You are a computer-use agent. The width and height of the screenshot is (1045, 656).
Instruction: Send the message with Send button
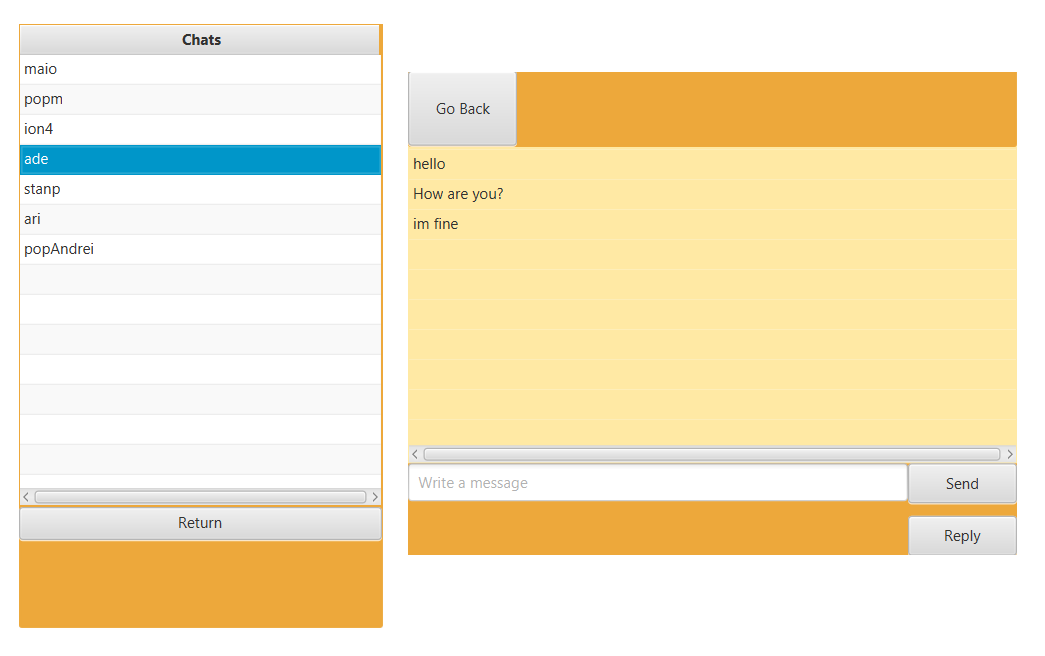[x=962, y=483]
